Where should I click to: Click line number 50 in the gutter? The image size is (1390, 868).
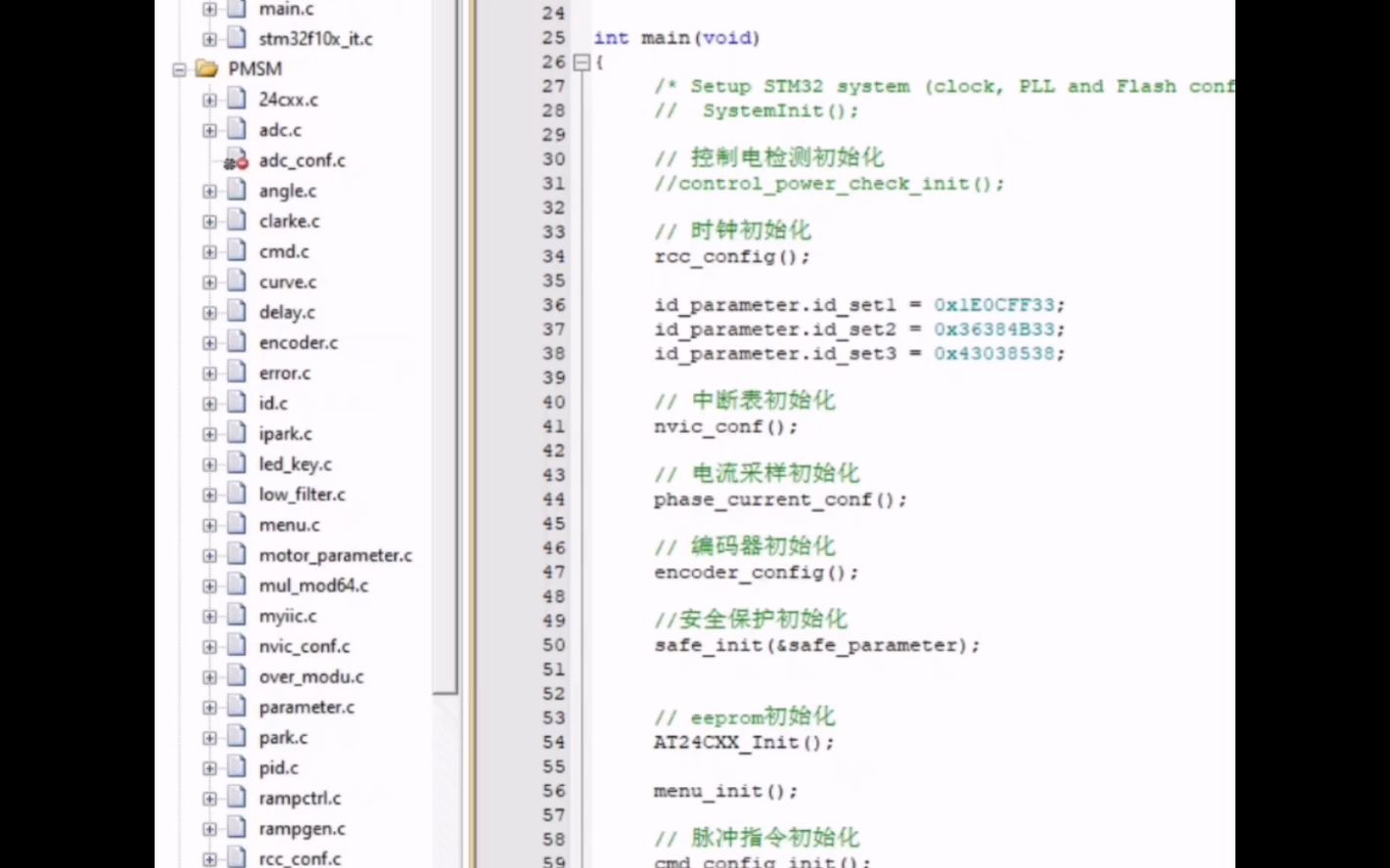point(553,645)
